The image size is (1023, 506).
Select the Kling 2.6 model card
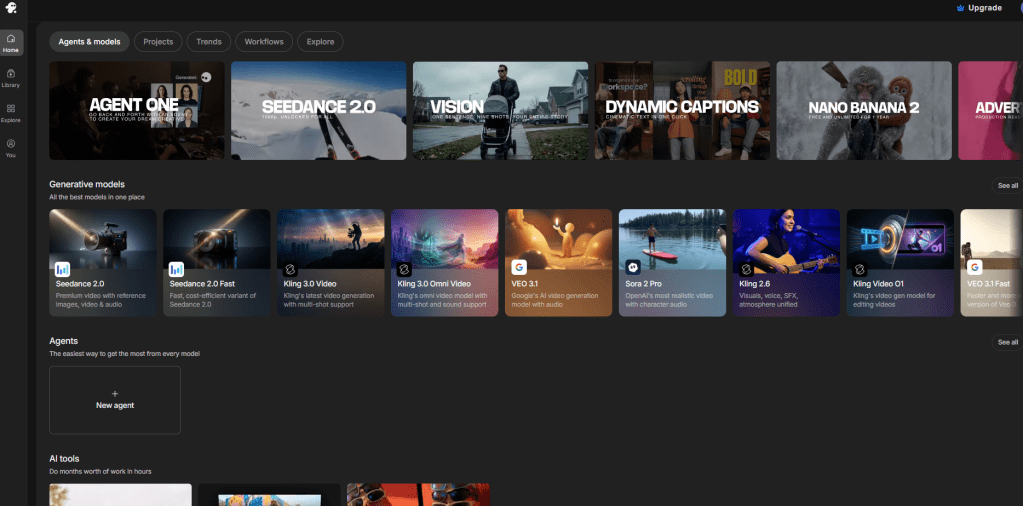pos(786,263)
